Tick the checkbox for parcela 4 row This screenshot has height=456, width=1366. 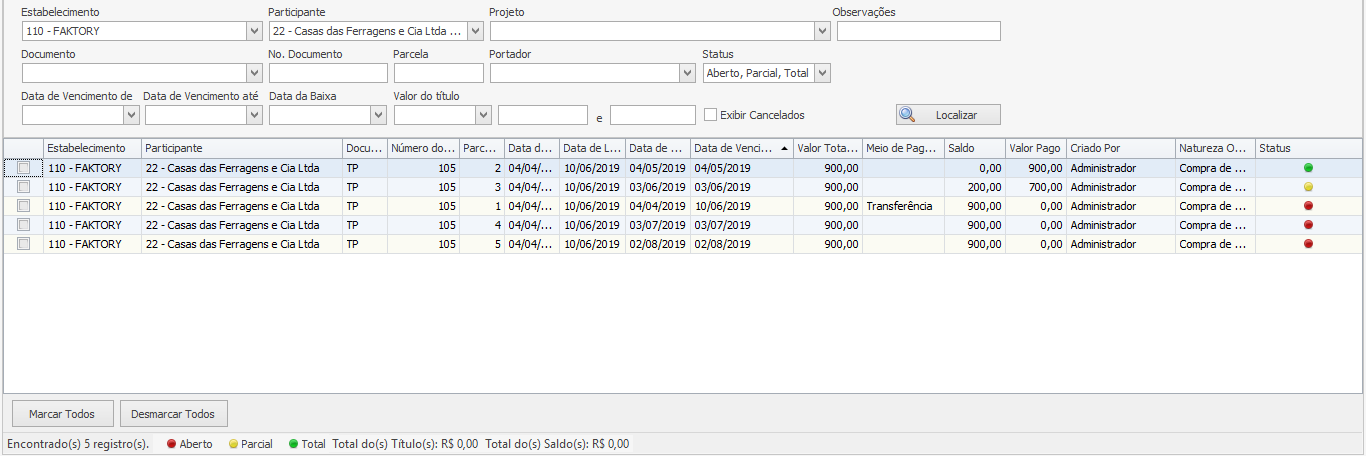pos(23,225)
